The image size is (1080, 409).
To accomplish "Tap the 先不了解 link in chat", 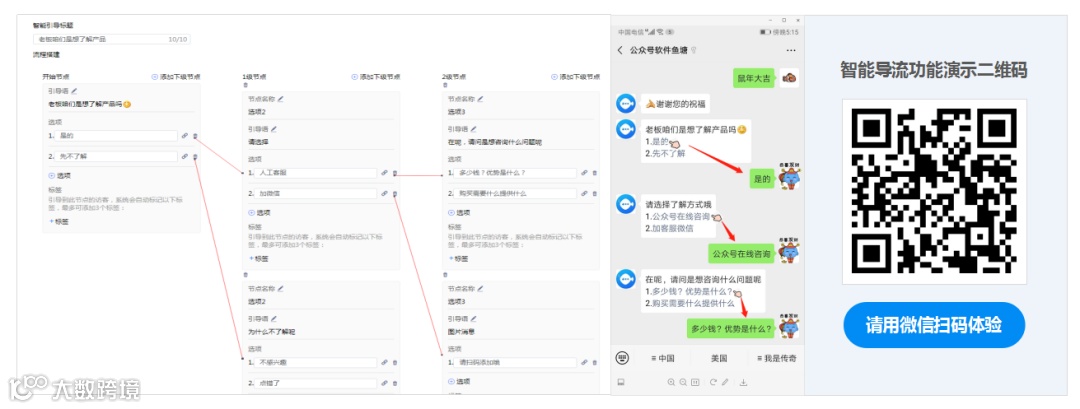I will click(x=668, y=154).
